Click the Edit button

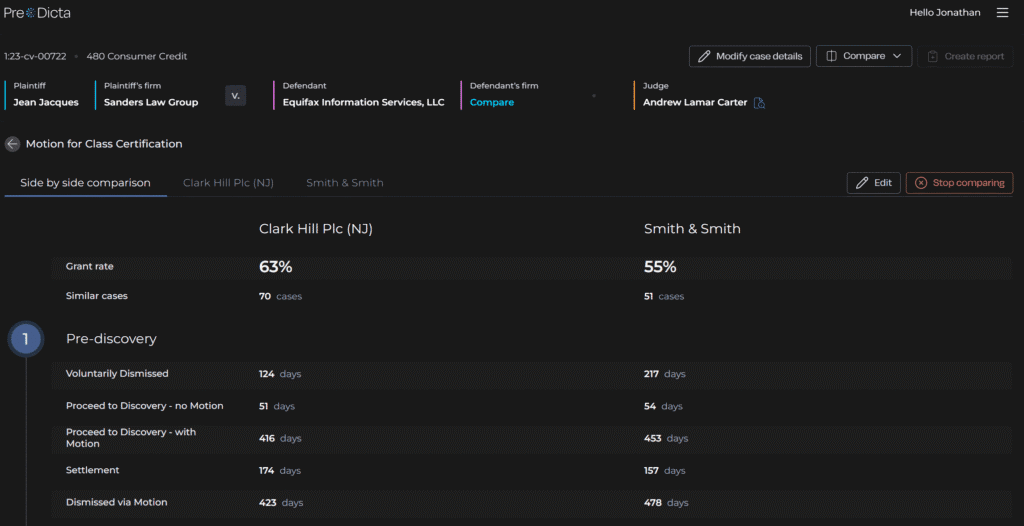[874, 183]
